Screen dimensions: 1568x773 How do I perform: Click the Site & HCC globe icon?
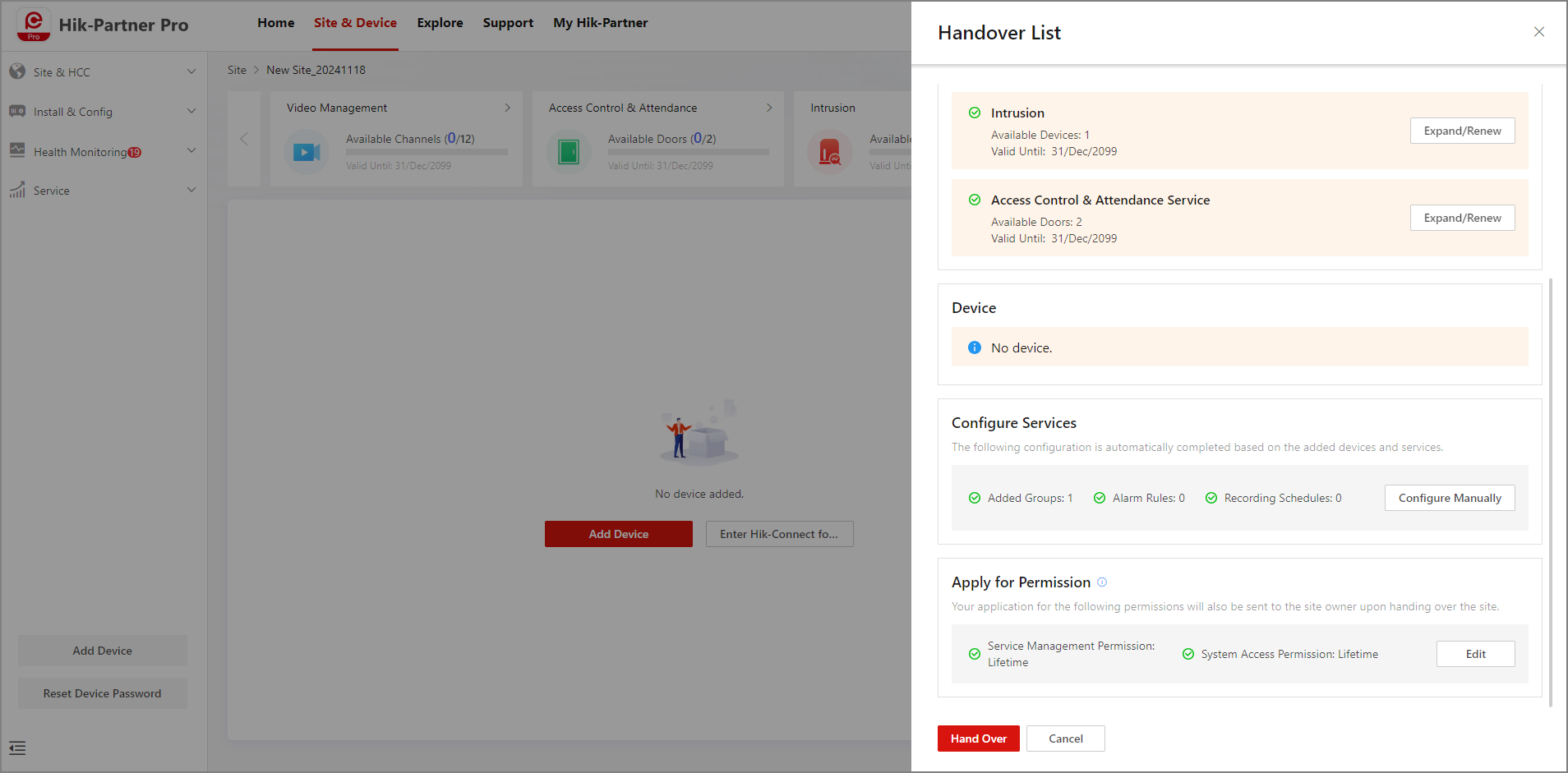[17, 71]
